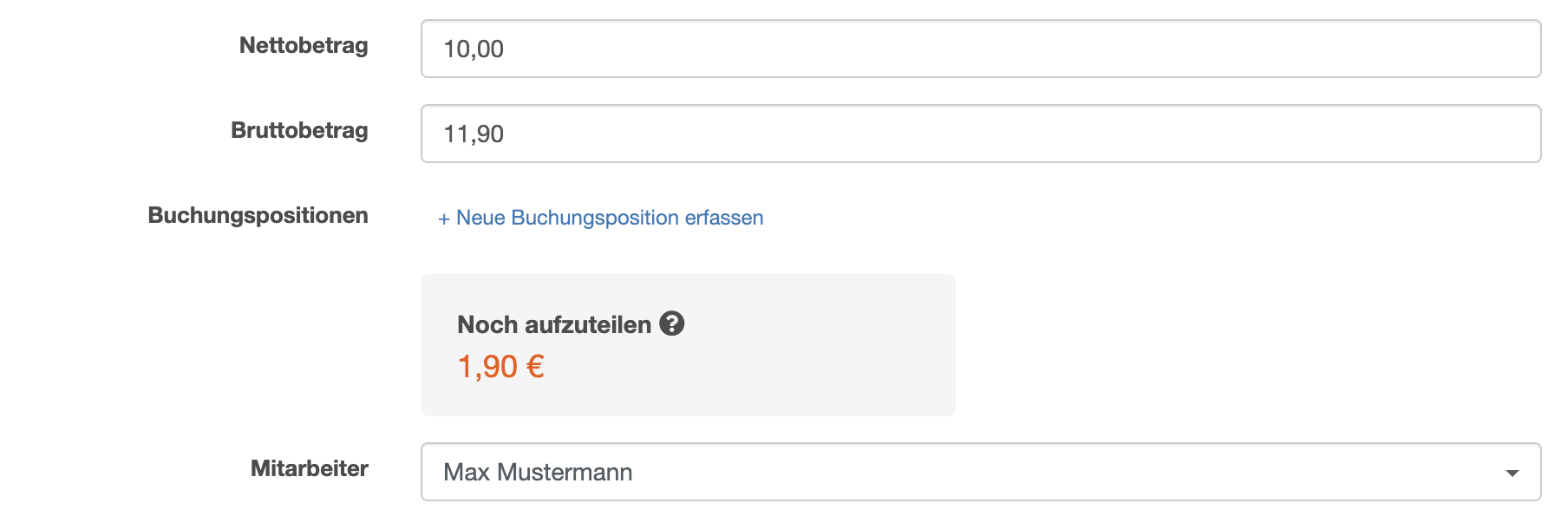Image resolution: width=1568 pixels, height=529 pixels.
Task: Expand the Max Mustermann employee selector
Action: [980, 473]
